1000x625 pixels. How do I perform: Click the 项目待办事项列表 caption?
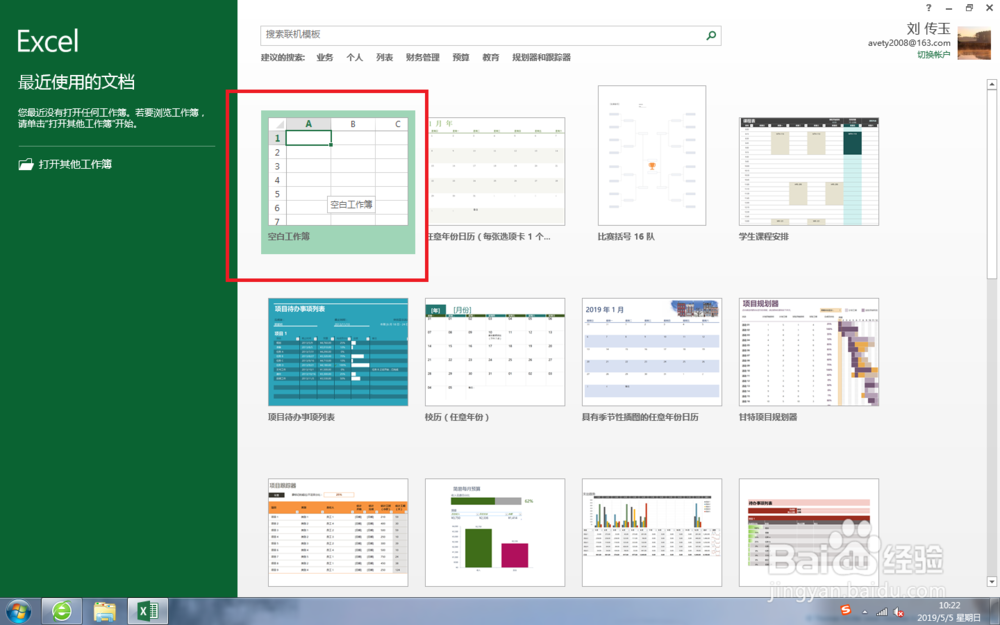point(302,417)
